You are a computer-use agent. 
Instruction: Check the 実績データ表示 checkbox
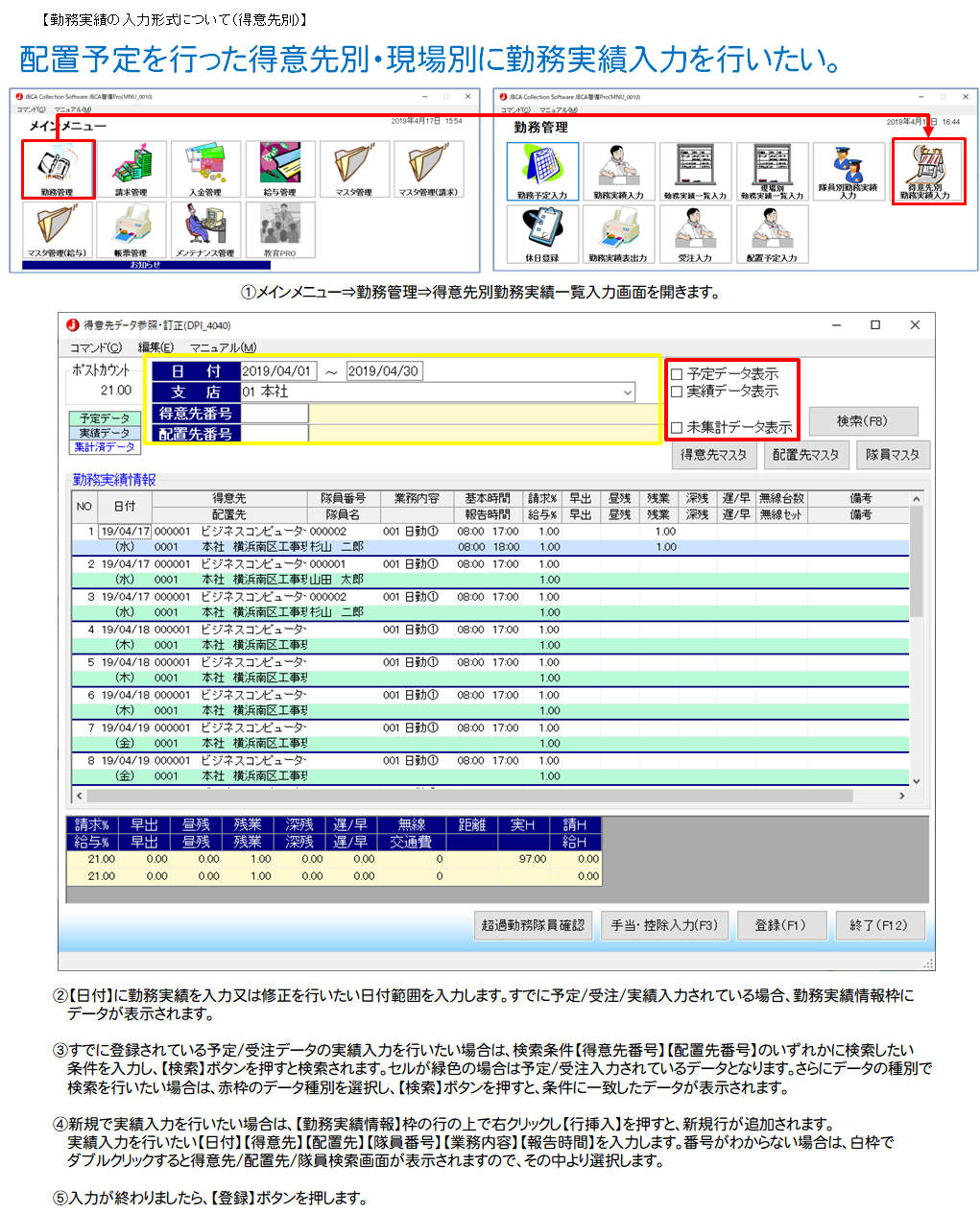coord(677,392)
